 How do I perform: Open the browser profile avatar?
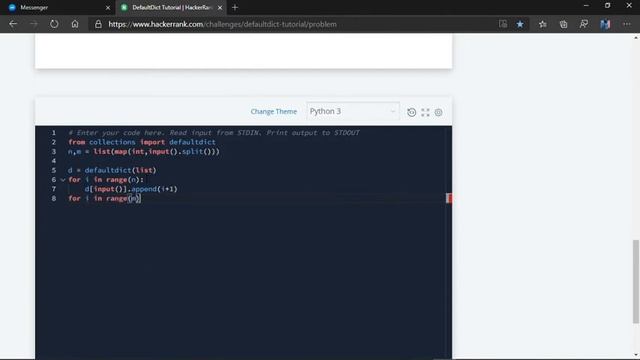click(x=605, y=24)
